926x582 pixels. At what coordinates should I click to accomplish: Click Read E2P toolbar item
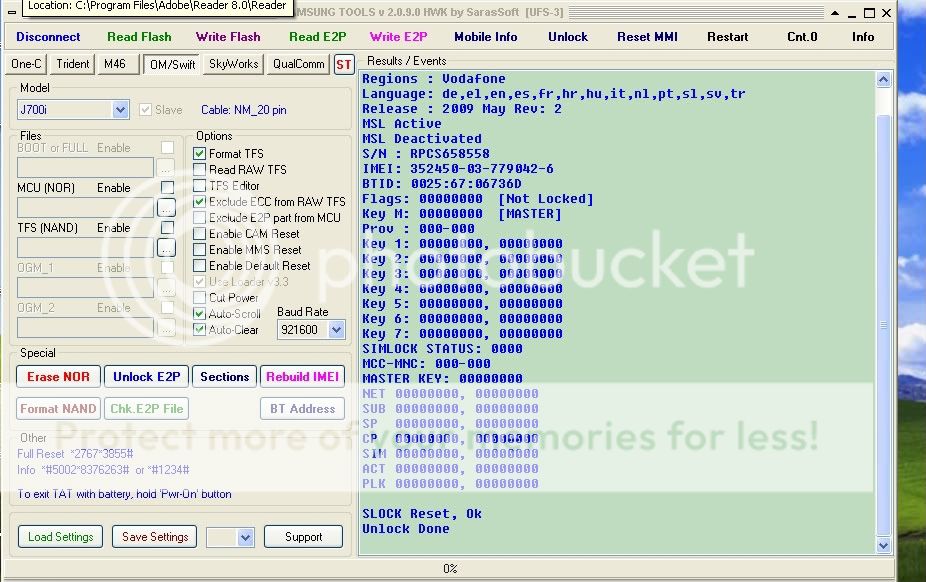pos(318,37)
